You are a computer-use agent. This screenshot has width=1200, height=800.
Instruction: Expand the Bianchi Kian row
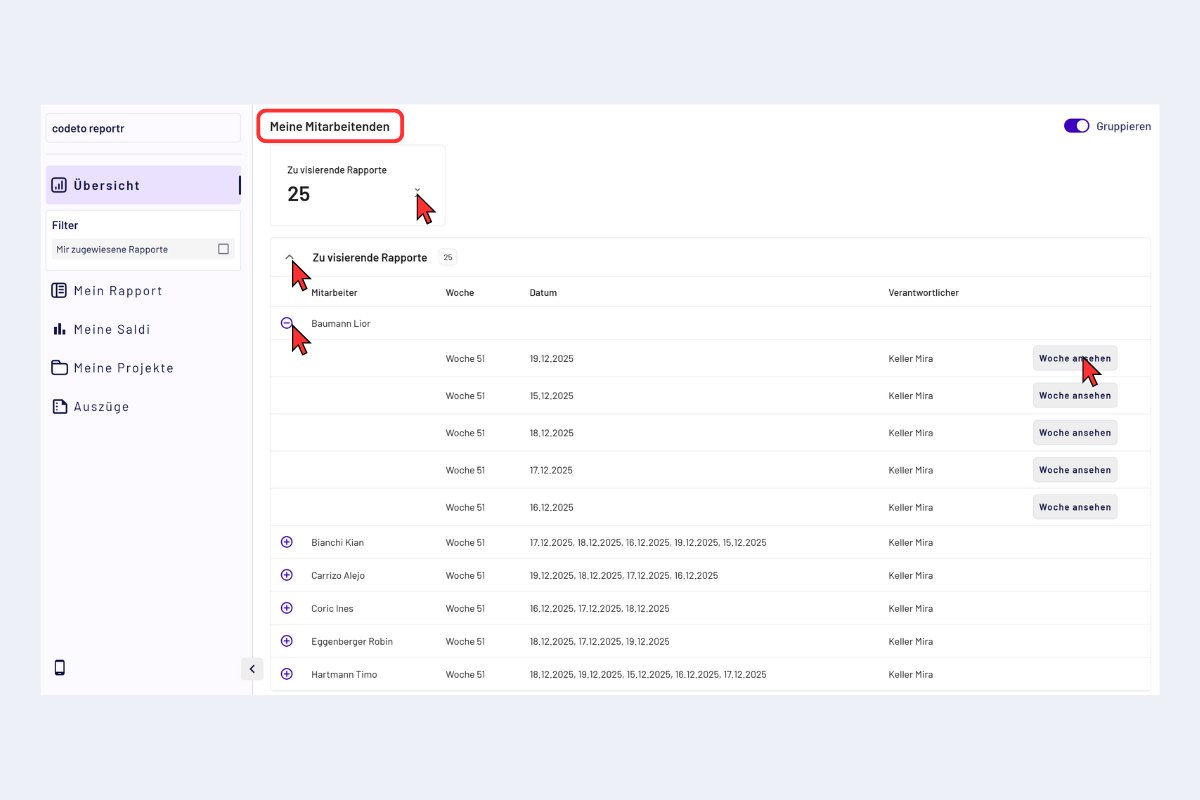tap(286, 542)
